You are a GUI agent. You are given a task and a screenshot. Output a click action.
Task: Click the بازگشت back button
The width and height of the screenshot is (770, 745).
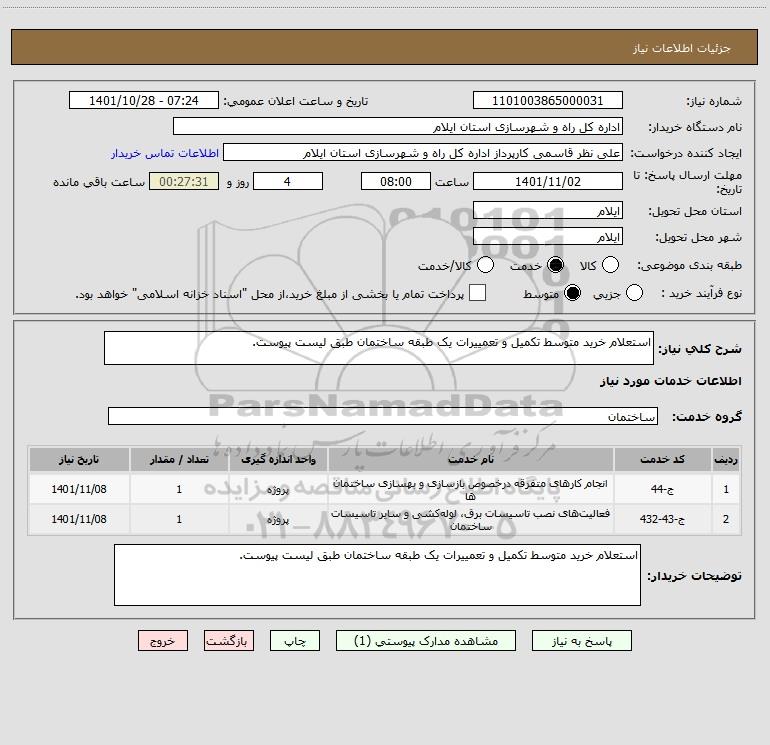(x=229, y=641)
